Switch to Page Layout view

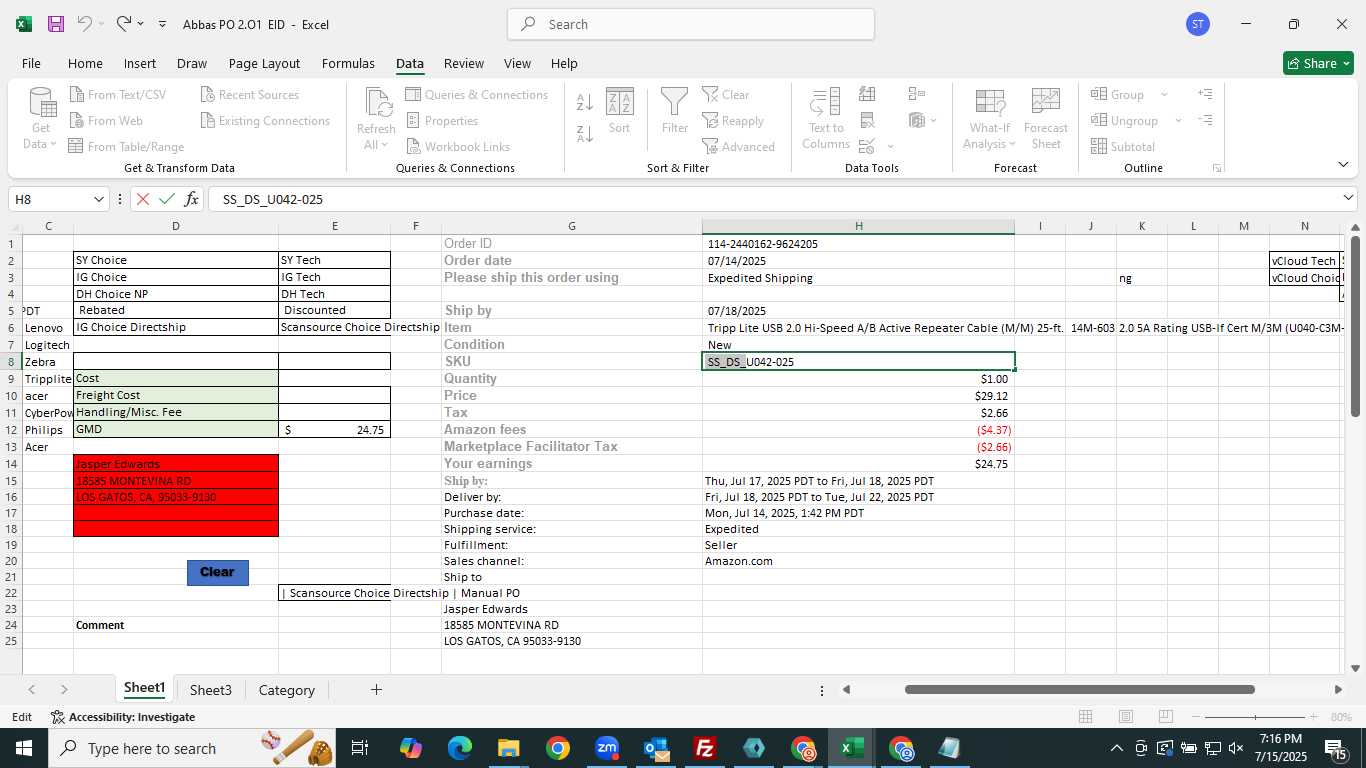tap(1125, 717)
